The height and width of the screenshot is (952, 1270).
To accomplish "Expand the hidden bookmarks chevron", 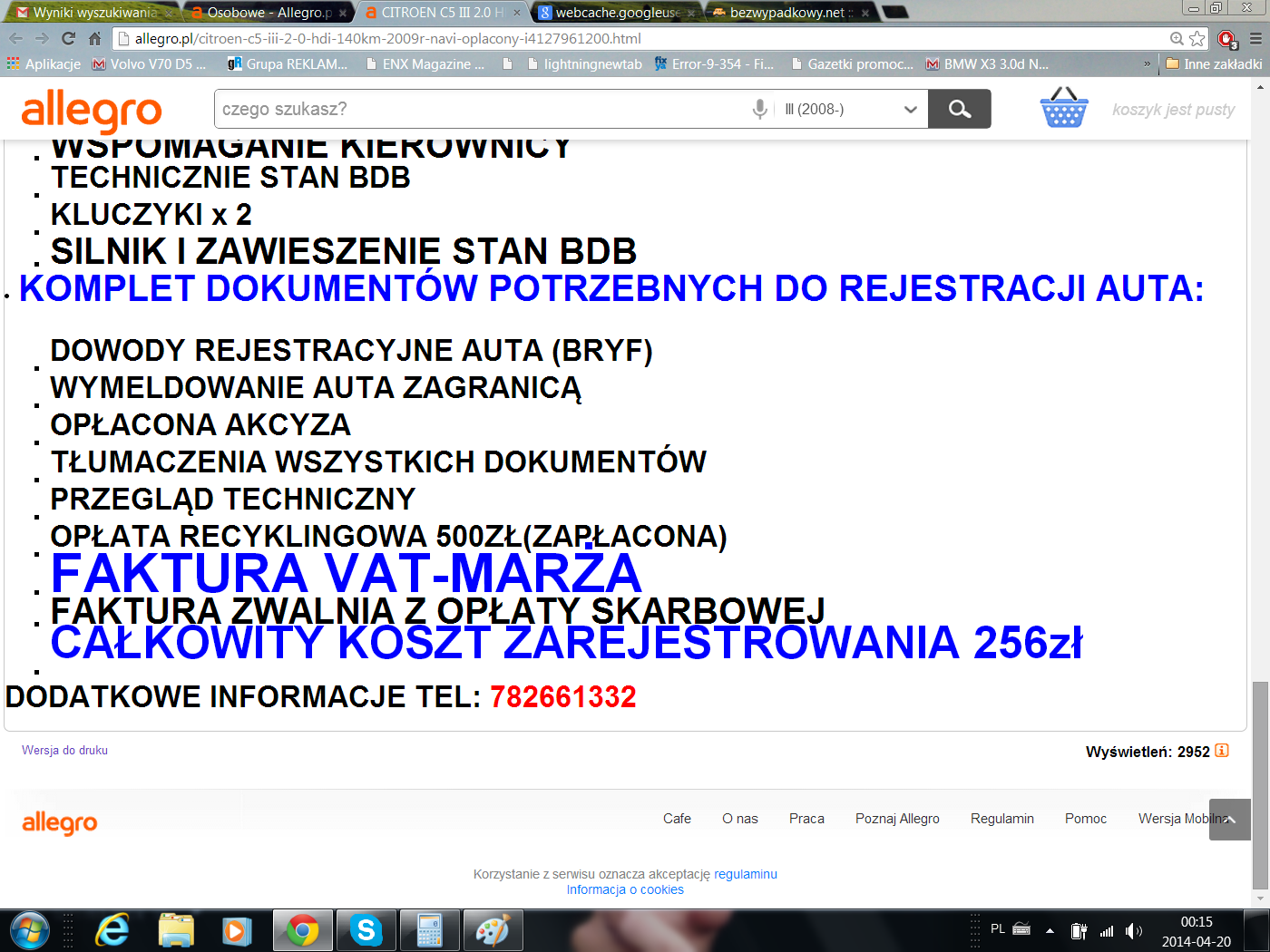I will point(1147,64).
